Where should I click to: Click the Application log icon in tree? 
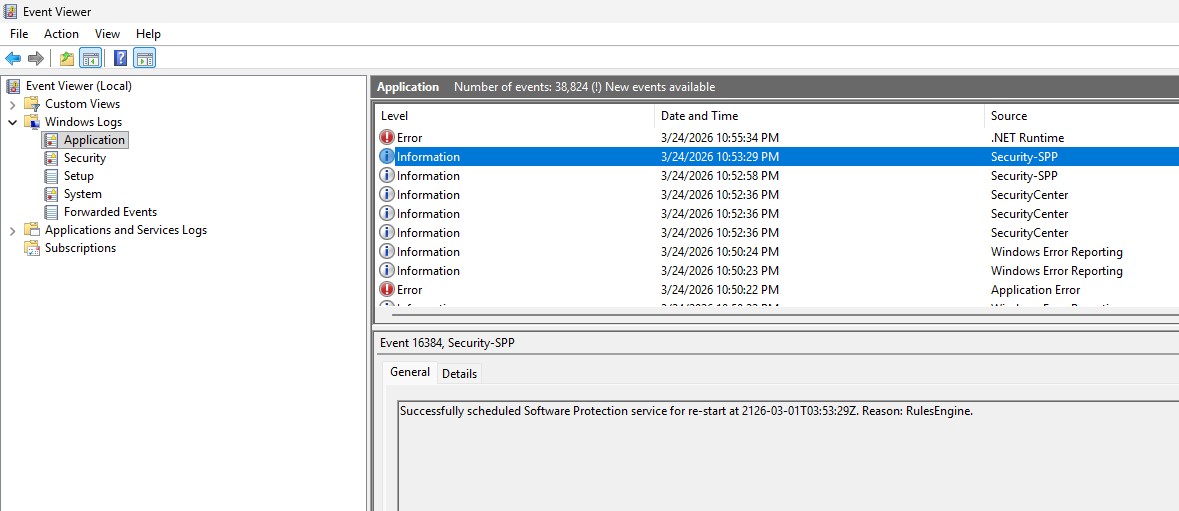pos(51,140)
